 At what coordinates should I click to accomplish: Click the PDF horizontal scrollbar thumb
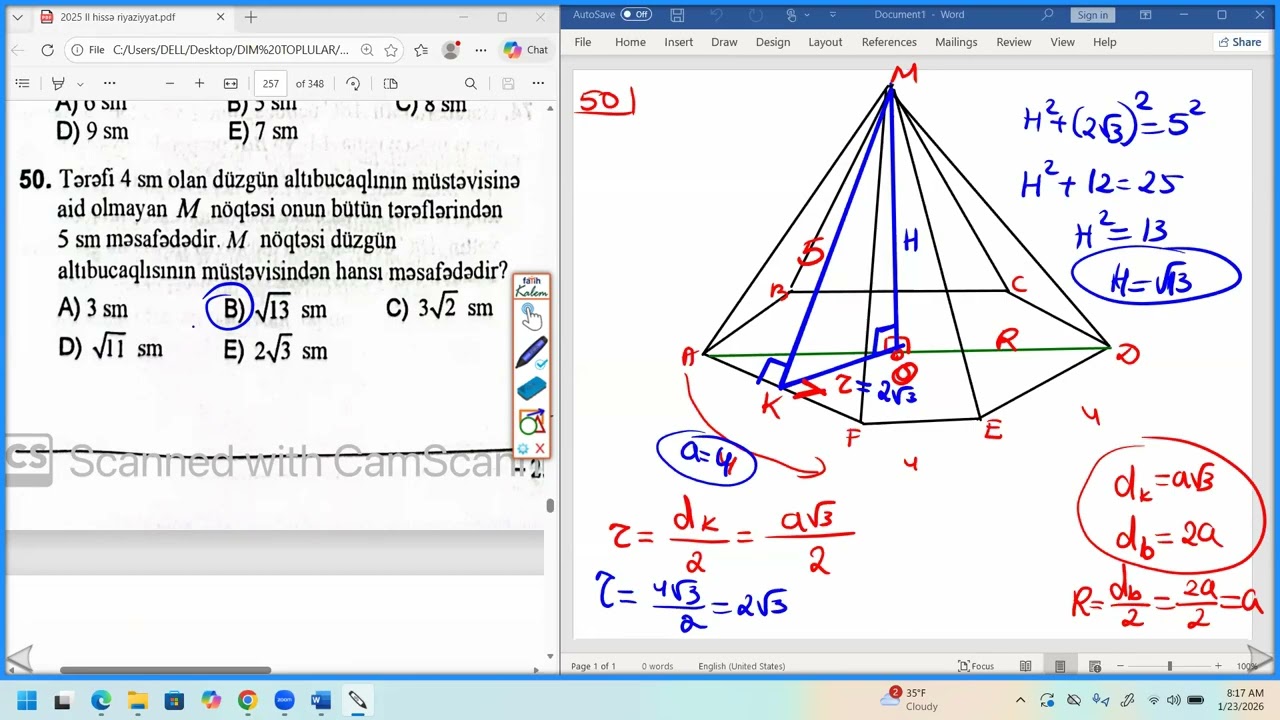click(x=165, y=670)
